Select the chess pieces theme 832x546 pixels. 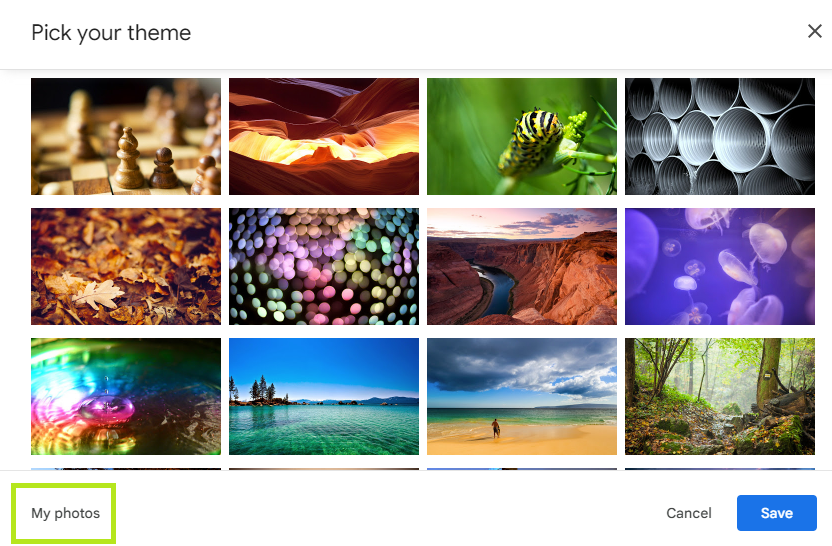(126, 136)
